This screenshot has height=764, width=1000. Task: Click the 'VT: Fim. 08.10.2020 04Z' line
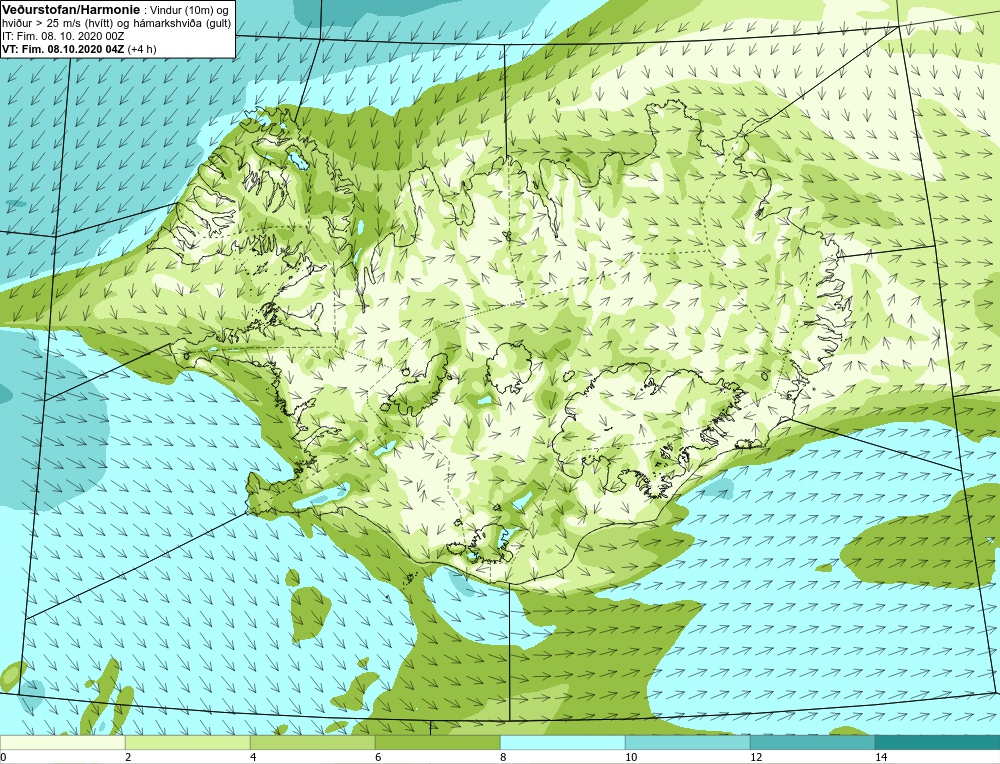[79, 49]
